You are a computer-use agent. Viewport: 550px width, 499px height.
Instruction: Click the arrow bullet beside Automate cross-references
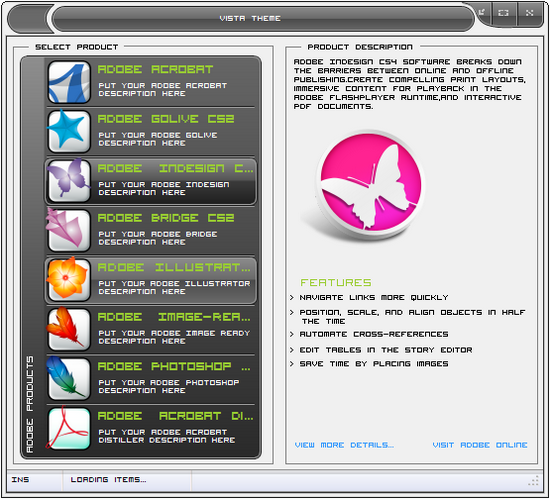291,334
